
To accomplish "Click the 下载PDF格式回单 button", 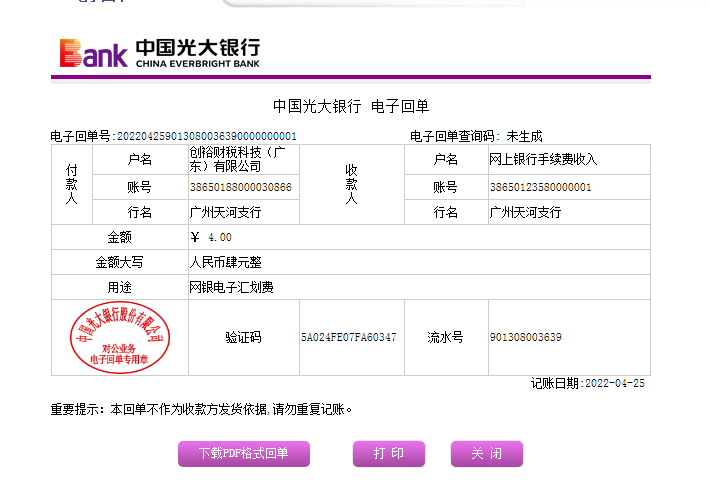I will click(x=244, y=454).
